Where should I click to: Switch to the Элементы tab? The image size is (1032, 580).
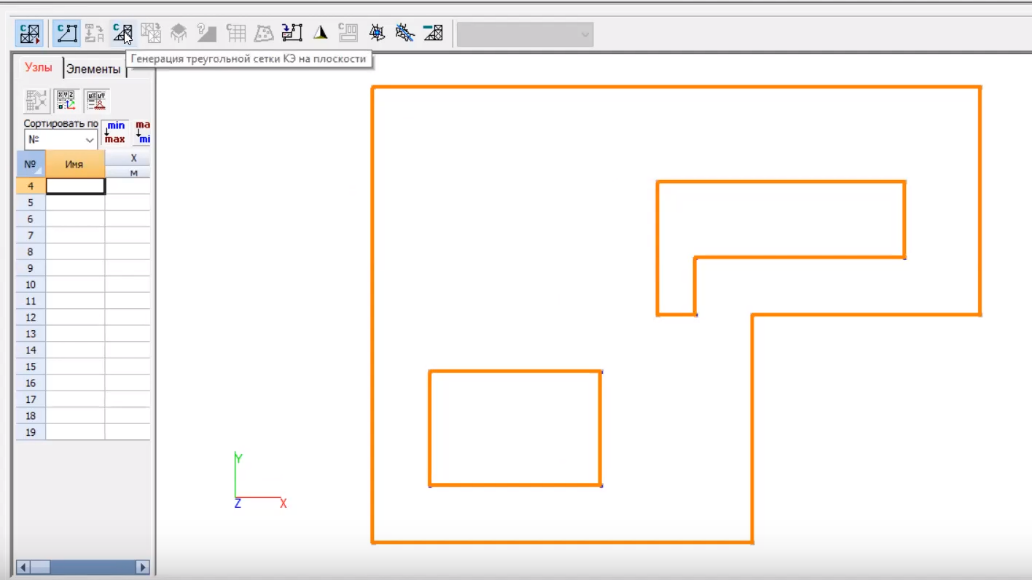(93, 69)
